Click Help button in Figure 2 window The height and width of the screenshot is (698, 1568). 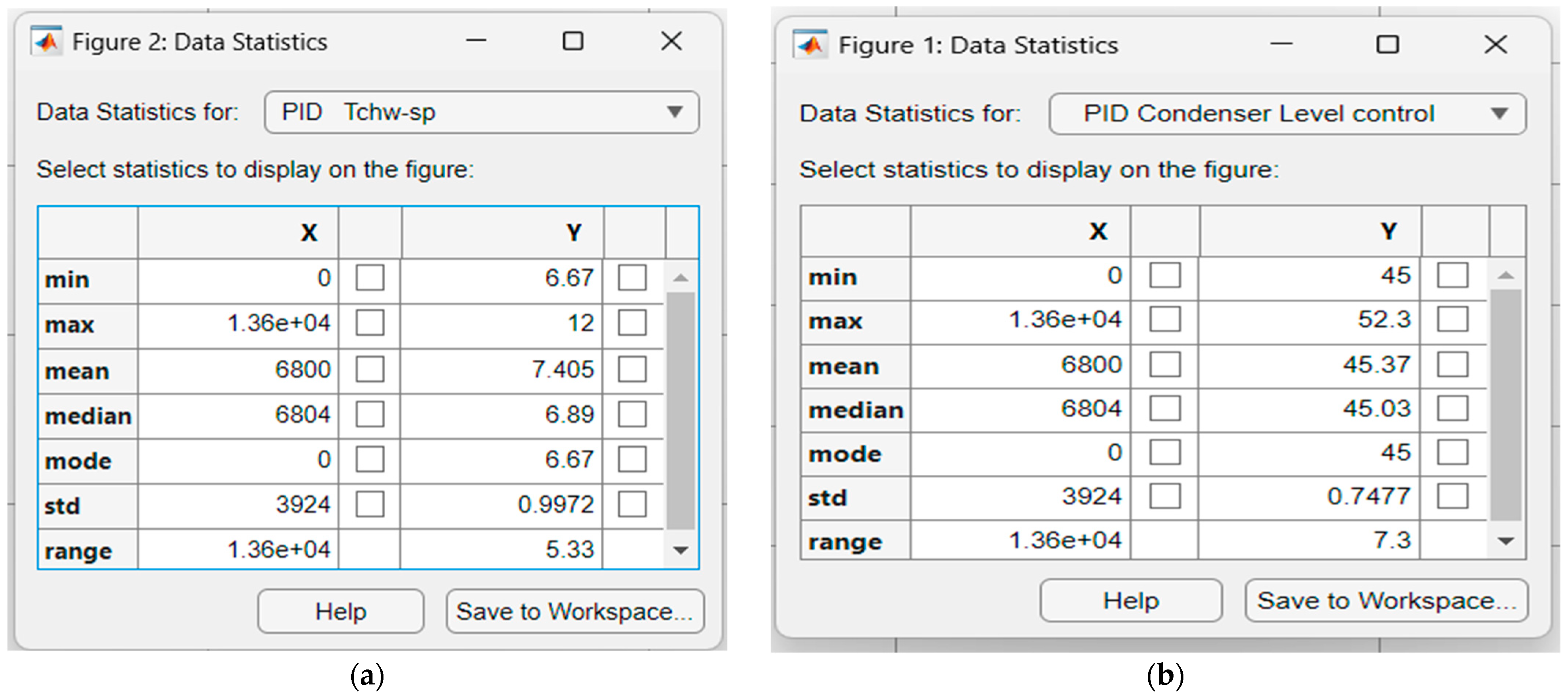coord(340,611)
